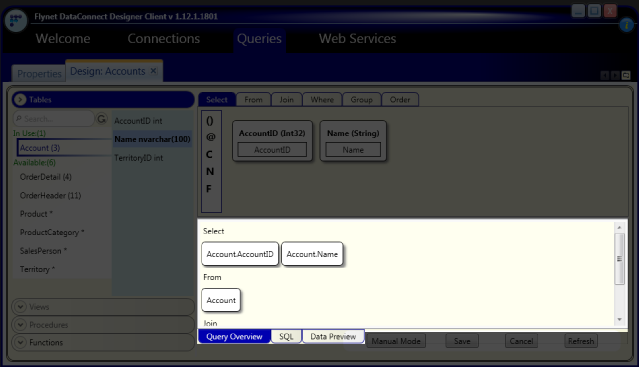Expand the Procedures panel
Image resolution: width=639 pixels, height=367 pixels.
pyautogui.click(x=20, y=325)
